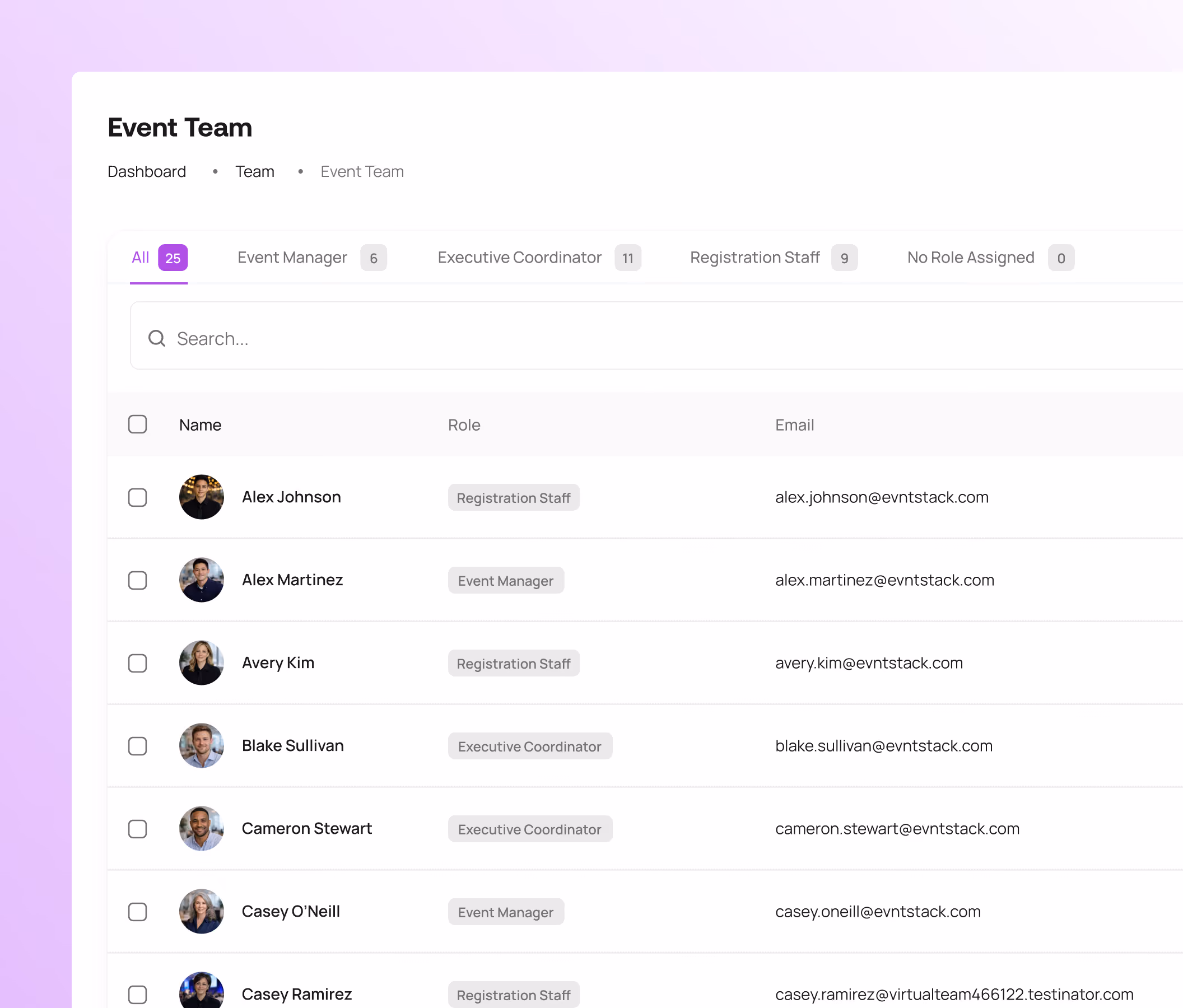The height and width of the screenshot is (1008, 1183).
Task: Select the Casey Ramirez row checkbox
Action: tap(138, 995)
